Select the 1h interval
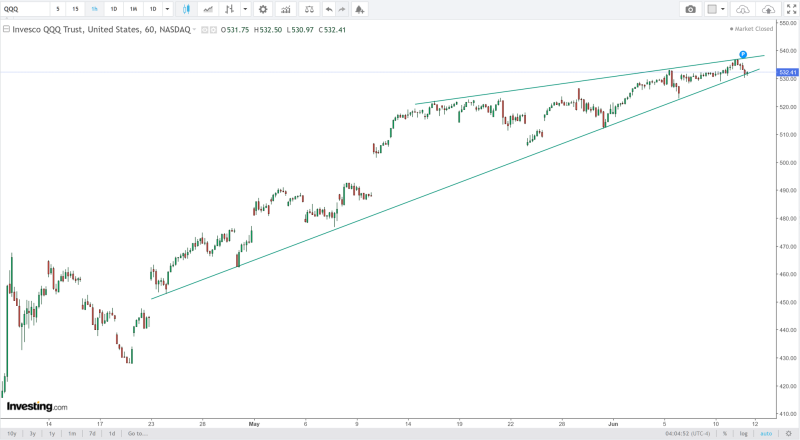Viewport: 800px width, 440px height. [94, 9]
